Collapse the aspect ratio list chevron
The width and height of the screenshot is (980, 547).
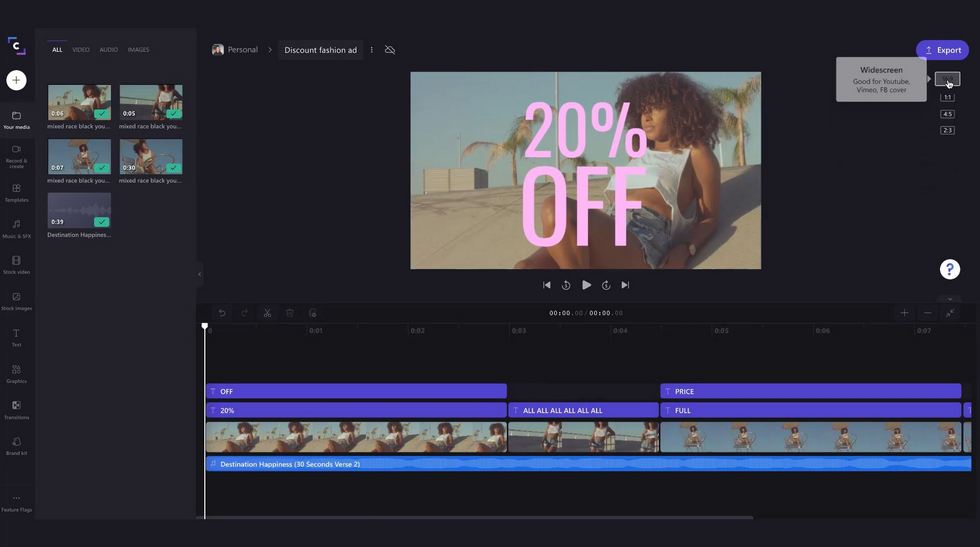(950, 299)
